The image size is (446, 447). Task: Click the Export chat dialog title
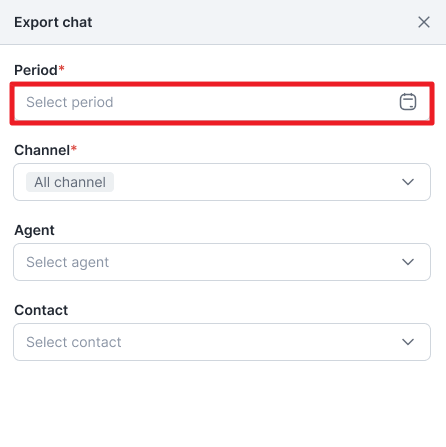click(x=53, y=22)
